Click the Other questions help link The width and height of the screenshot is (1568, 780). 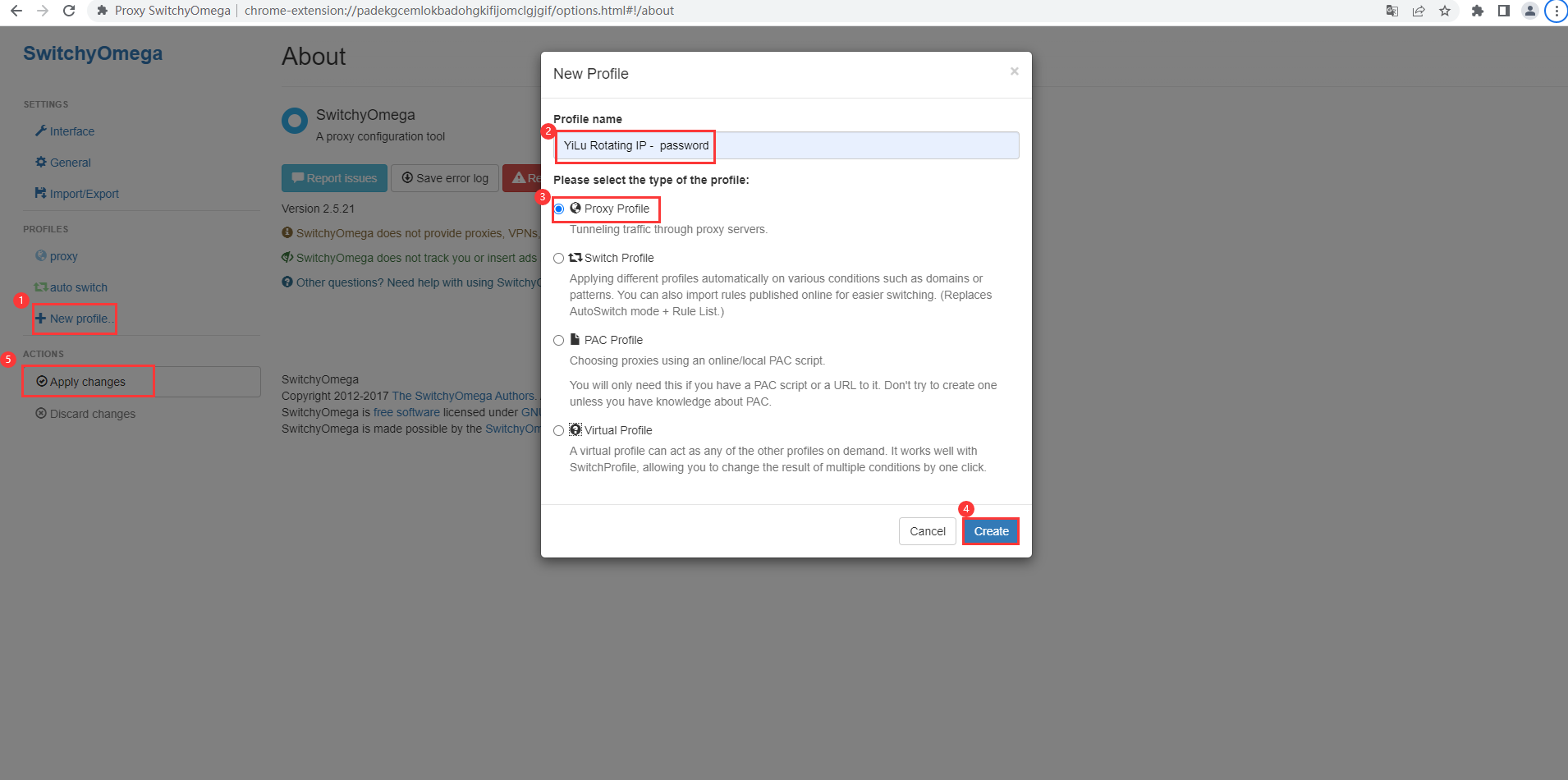coord(418,282)
